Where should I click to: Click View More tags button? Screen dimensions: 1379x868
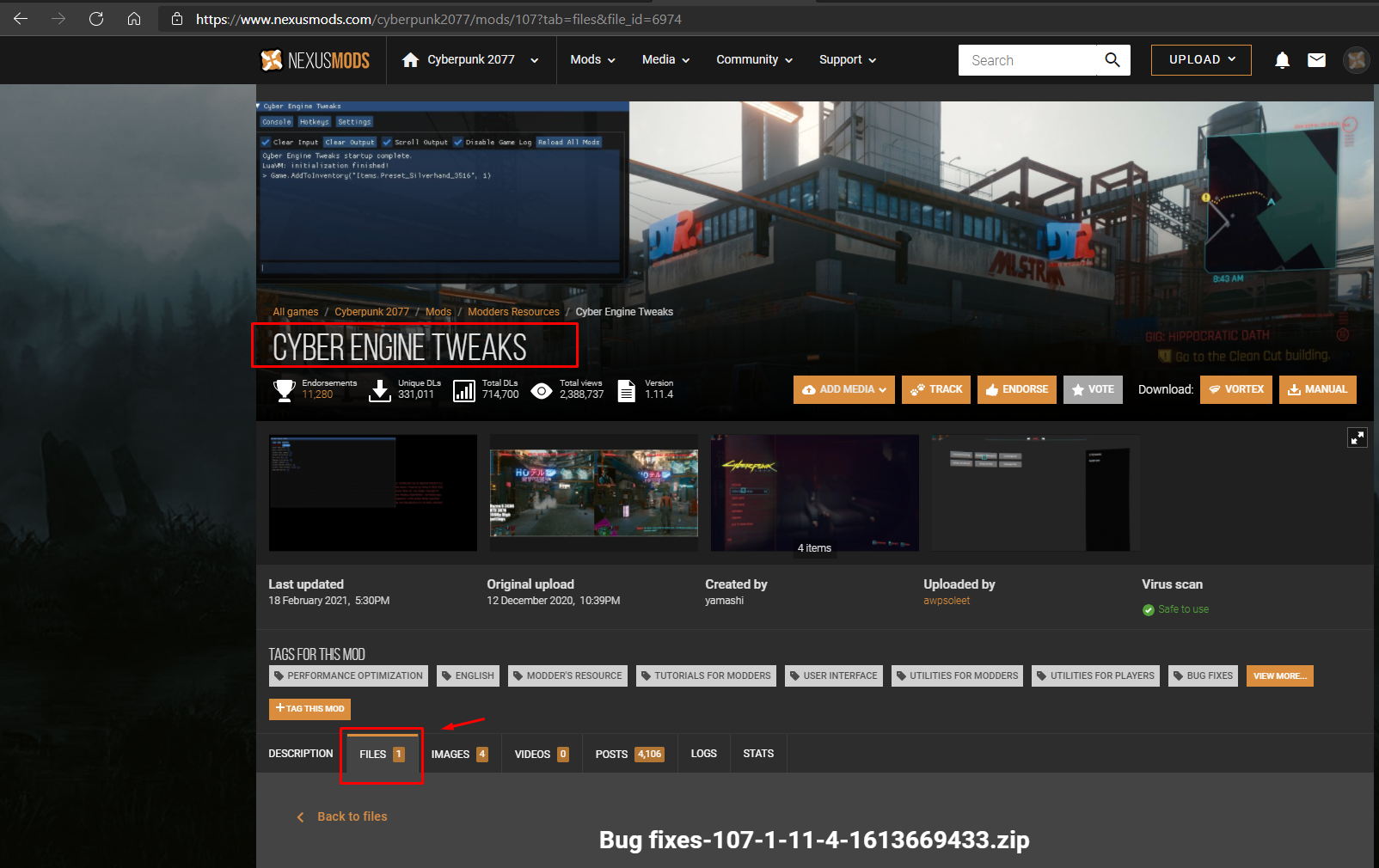click(x=1280, y=676)
